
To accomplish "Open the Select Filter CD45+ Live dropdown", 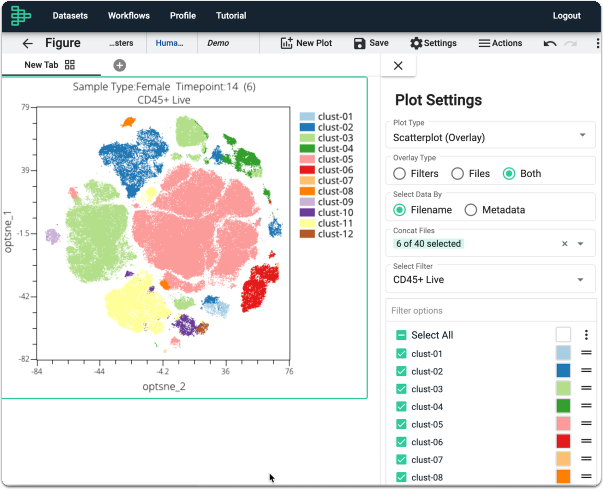I will (490, 279).
